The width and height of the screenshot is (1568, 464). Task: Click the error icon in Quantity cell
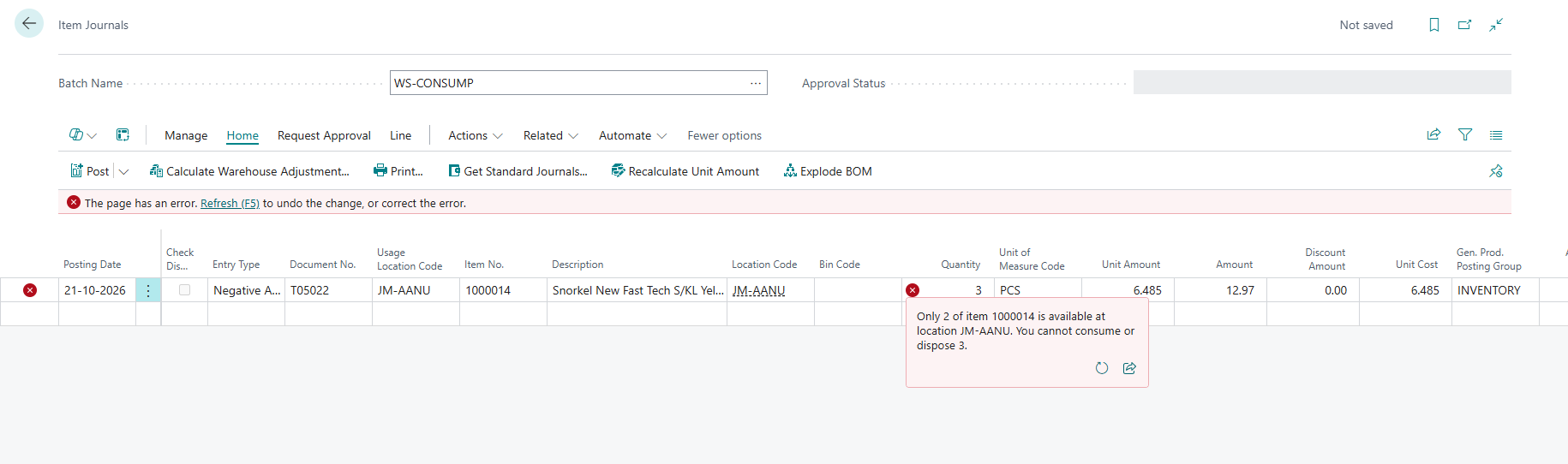[913, 290]
